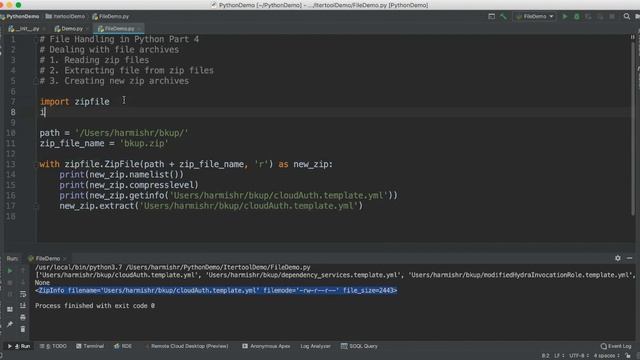The image size is (640, 360).
Task: Click the with zipfile.ZipFile statement line 13
Action: pos(186,164)
